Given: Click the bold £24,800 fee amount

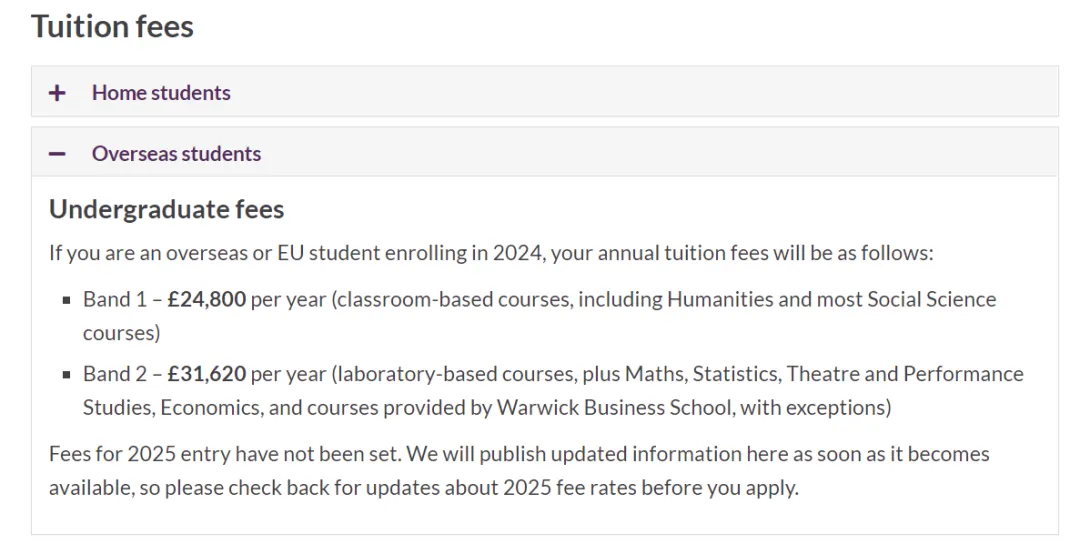Looking at the screenshot, I should coord(206,299).
